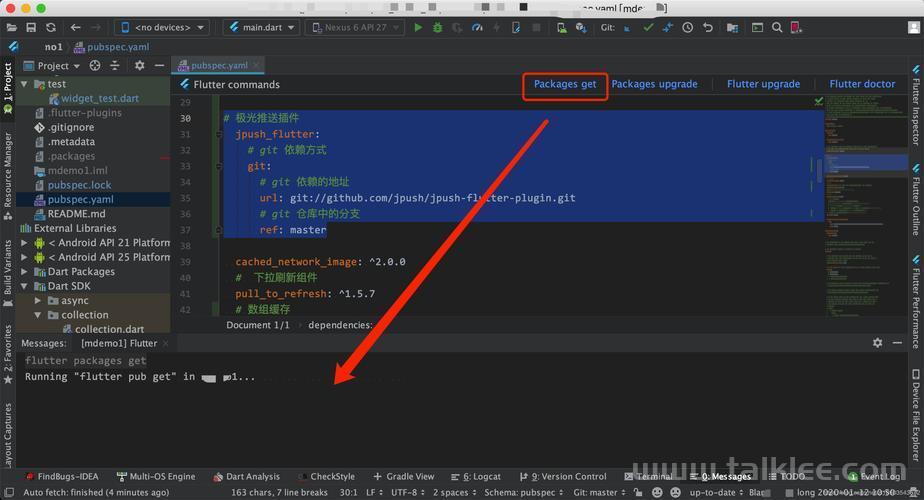Collapse the collection folder
Viewport: 924px width, 500px height.
click(38, 315)
